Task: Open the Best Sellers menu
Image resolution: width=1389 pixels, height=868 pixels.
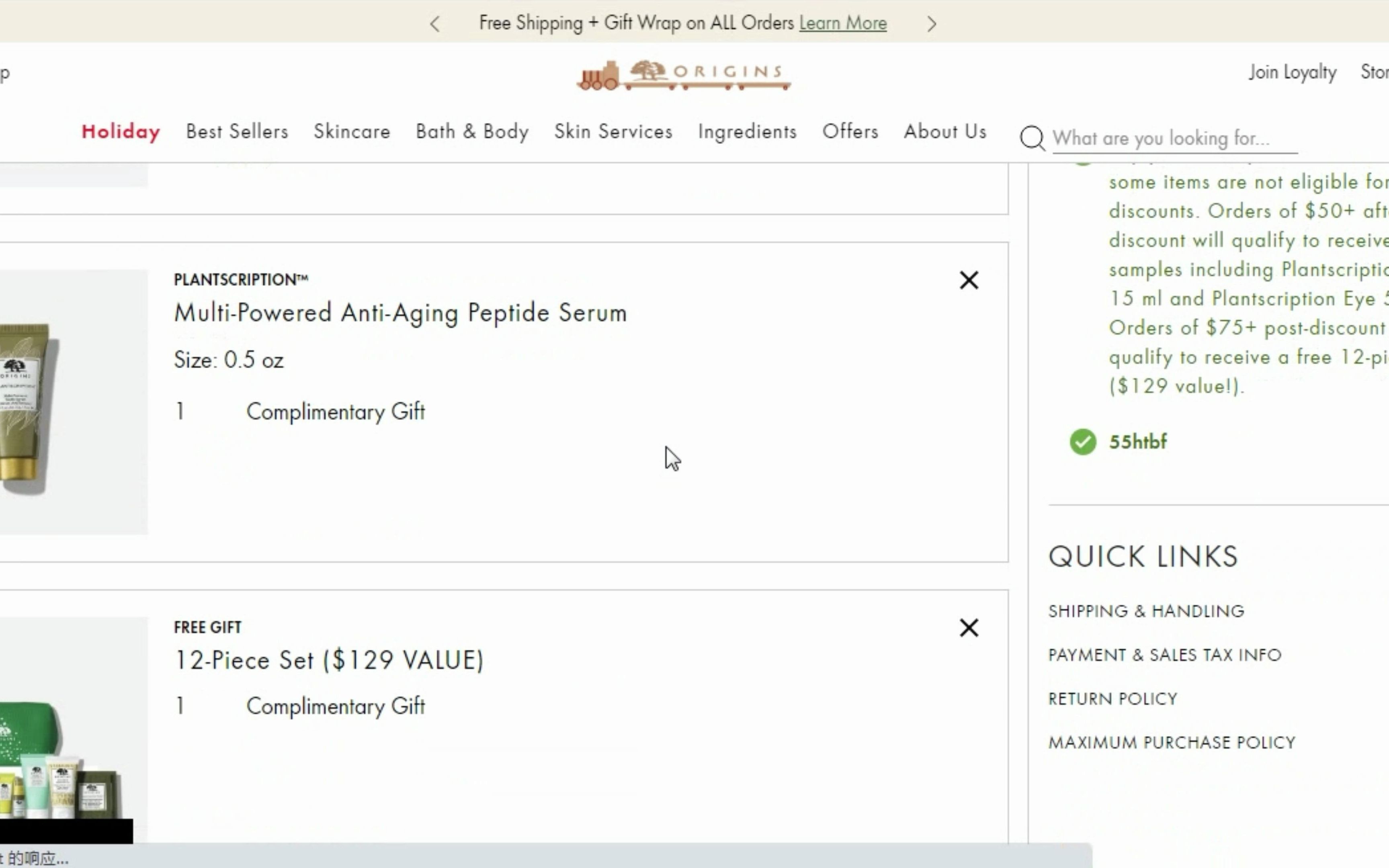Action: [x=237, y=131]
